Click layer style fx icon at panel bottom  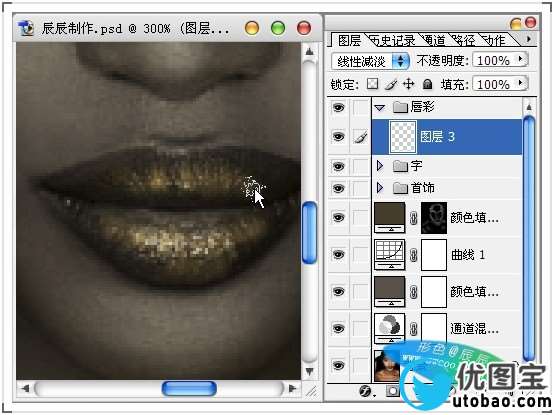(366, 391)
